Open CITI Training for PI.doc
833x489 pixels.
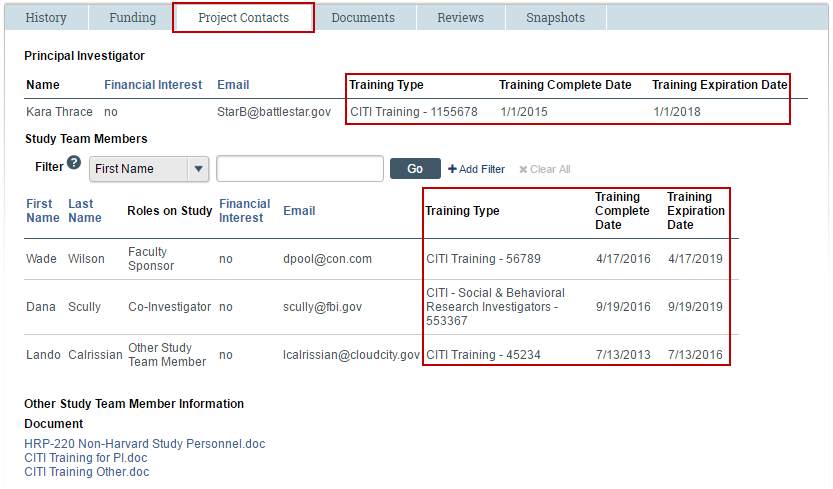[x=86, y=458]
